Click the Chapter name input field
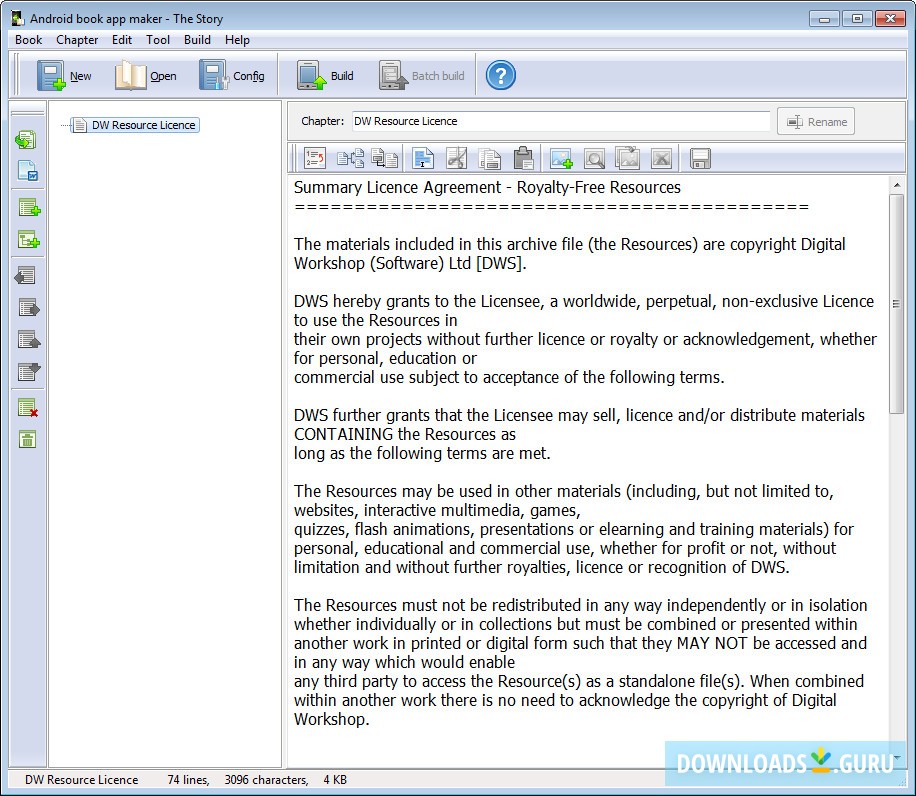This screenshot has height=796, width=916. pyautogui.click(x=561, y=121)
